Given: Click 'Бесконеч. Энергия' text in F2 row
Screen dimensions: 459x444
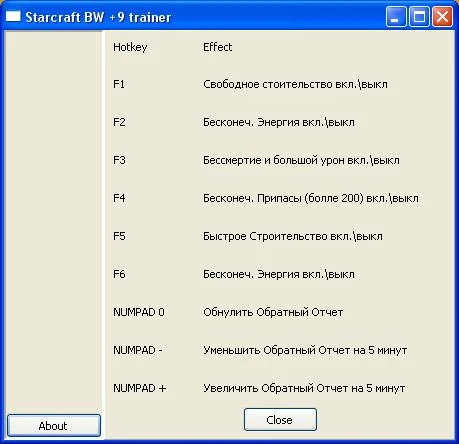Looking at the screenshot, I should [251, 122].
